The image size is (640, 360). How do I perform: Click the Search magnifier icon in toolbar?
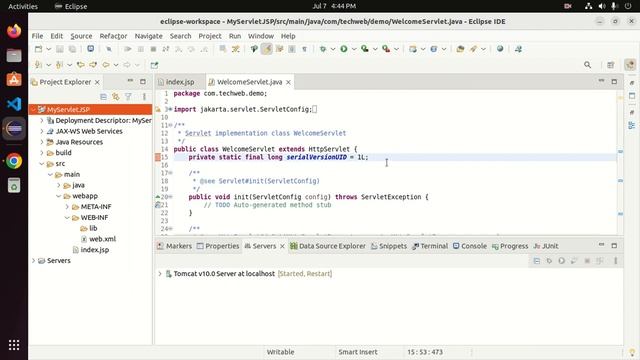click(x=587, y=65)
